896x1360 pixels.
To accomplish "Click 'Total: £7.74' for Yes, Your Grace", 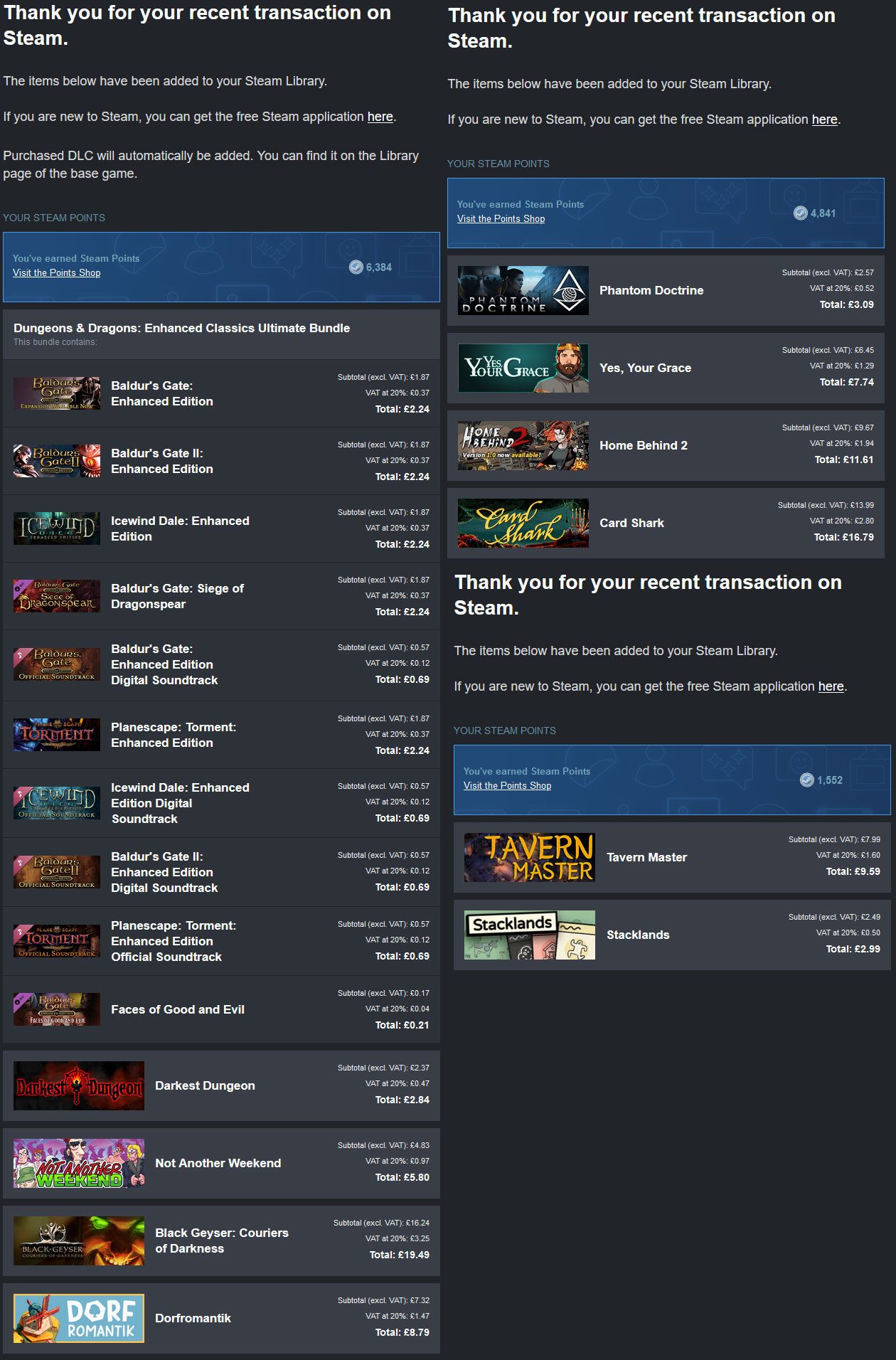I will 847,382.
